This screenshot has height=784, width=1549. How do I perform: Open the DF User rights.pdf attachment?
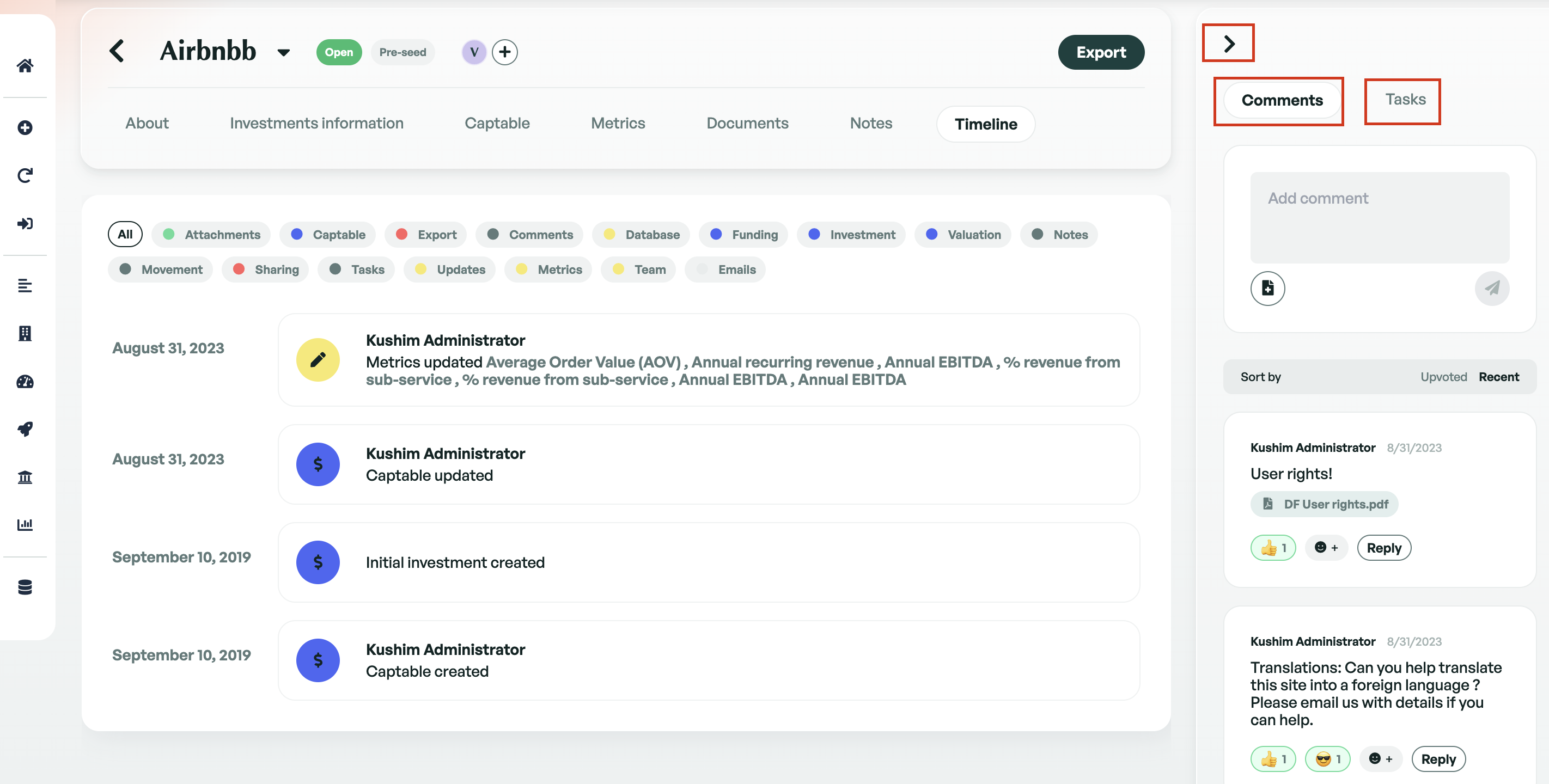tap(1324, 505)
